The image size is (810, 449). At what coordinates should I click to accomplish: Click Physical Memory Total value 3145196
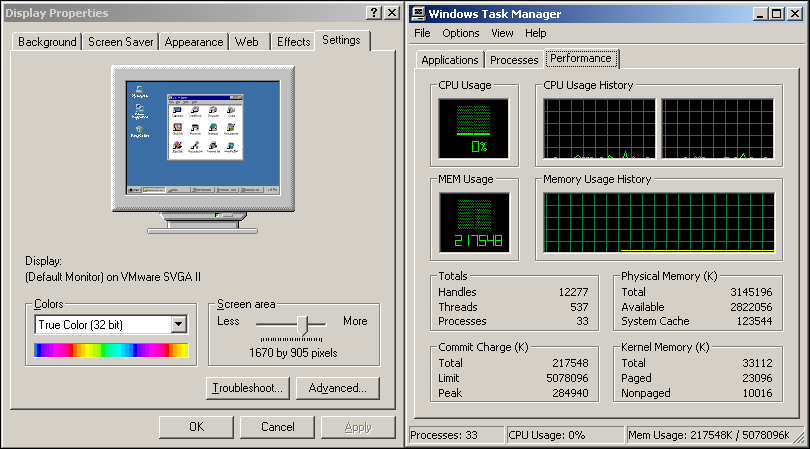[x=751, y=292]
